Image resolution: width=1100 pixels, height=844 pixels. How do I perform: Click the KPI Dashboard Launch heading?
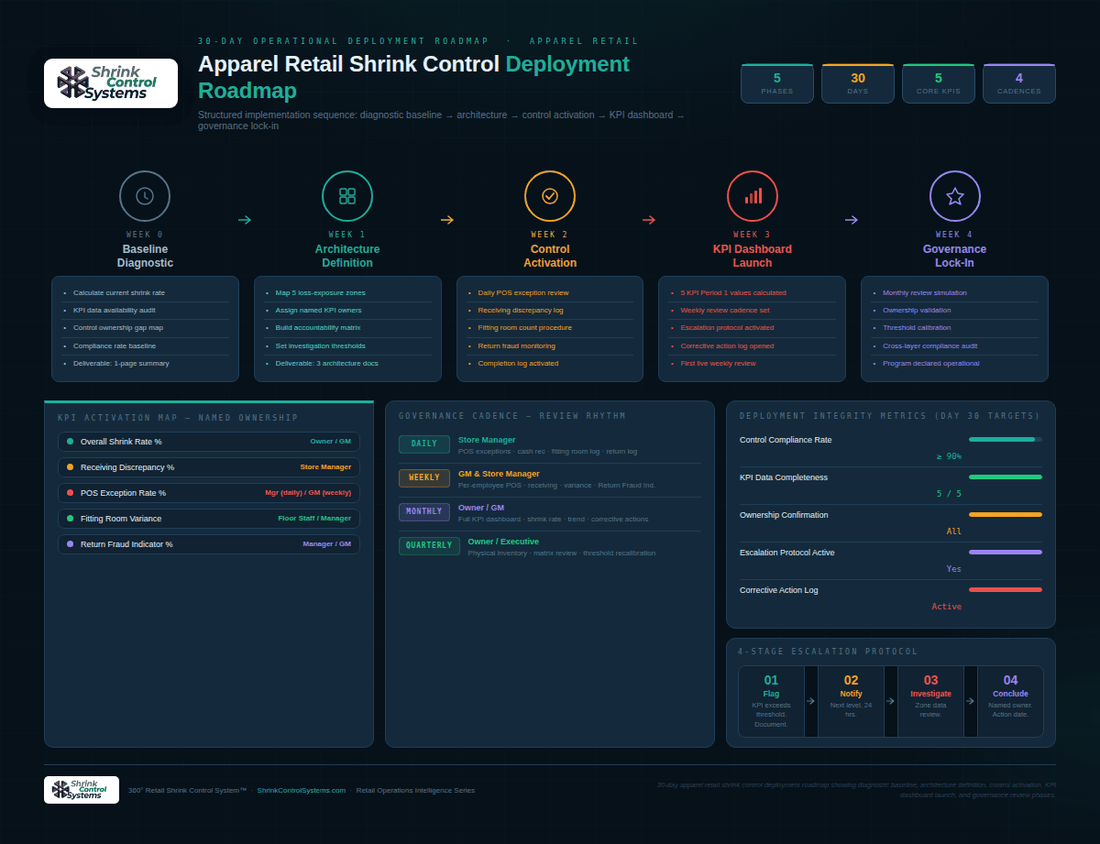click(x=752, y=256)
